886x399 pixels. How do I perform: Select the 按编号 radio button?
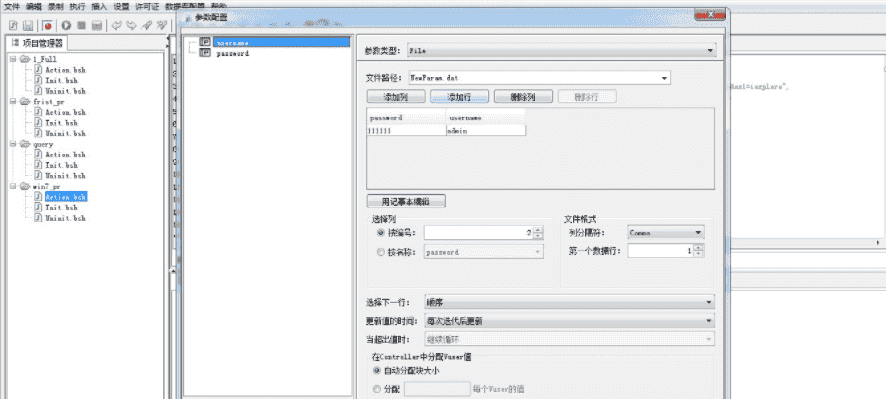(x=380, y=232)
